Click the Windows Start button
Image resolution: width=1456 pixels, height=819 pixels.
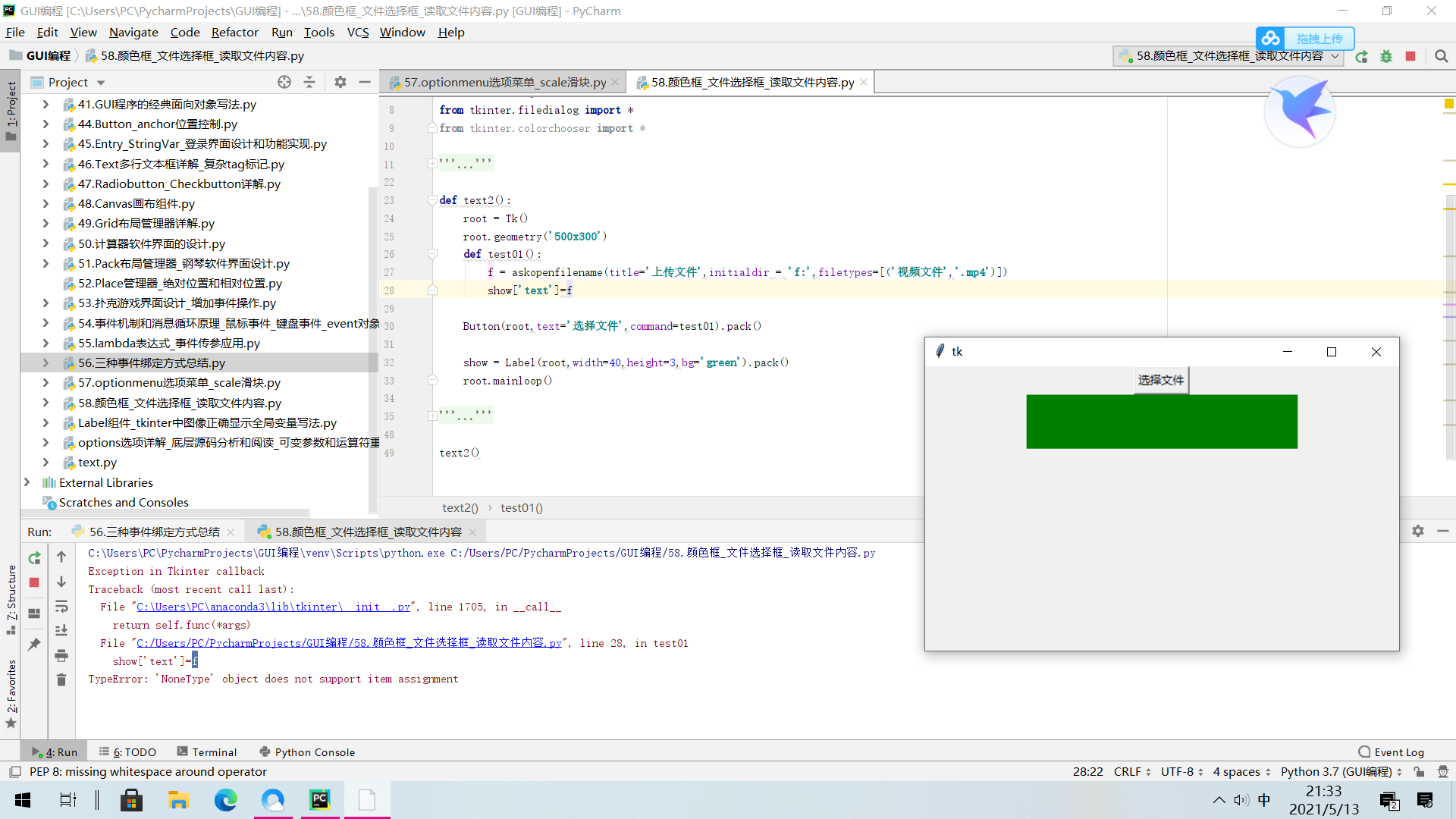23,799
